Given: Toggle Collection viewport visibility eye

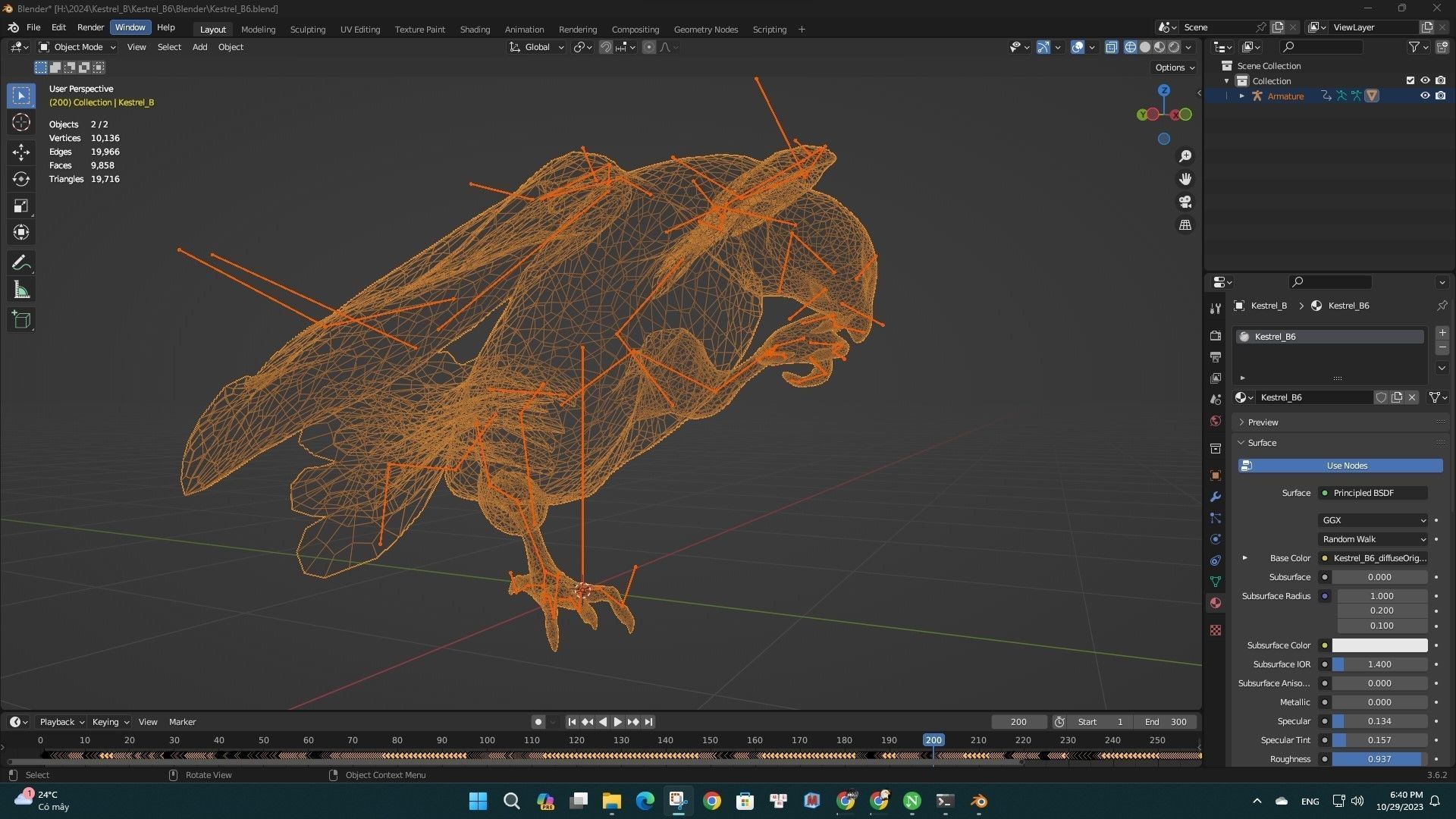Looking at the screenshot, I should click(1425, 80).
